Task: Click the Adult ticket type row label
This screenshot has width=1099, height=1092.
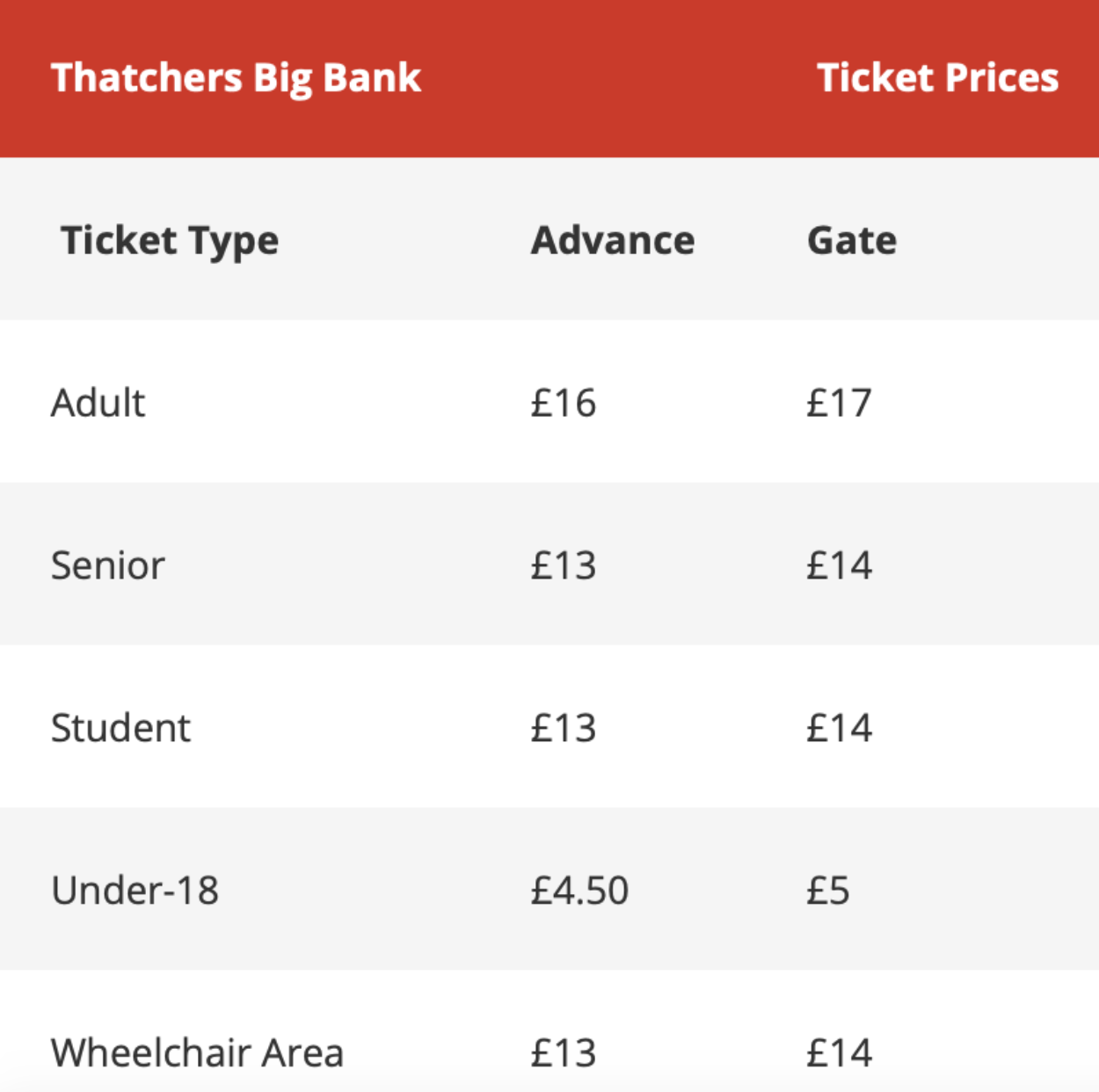Action: click(98, 403)
